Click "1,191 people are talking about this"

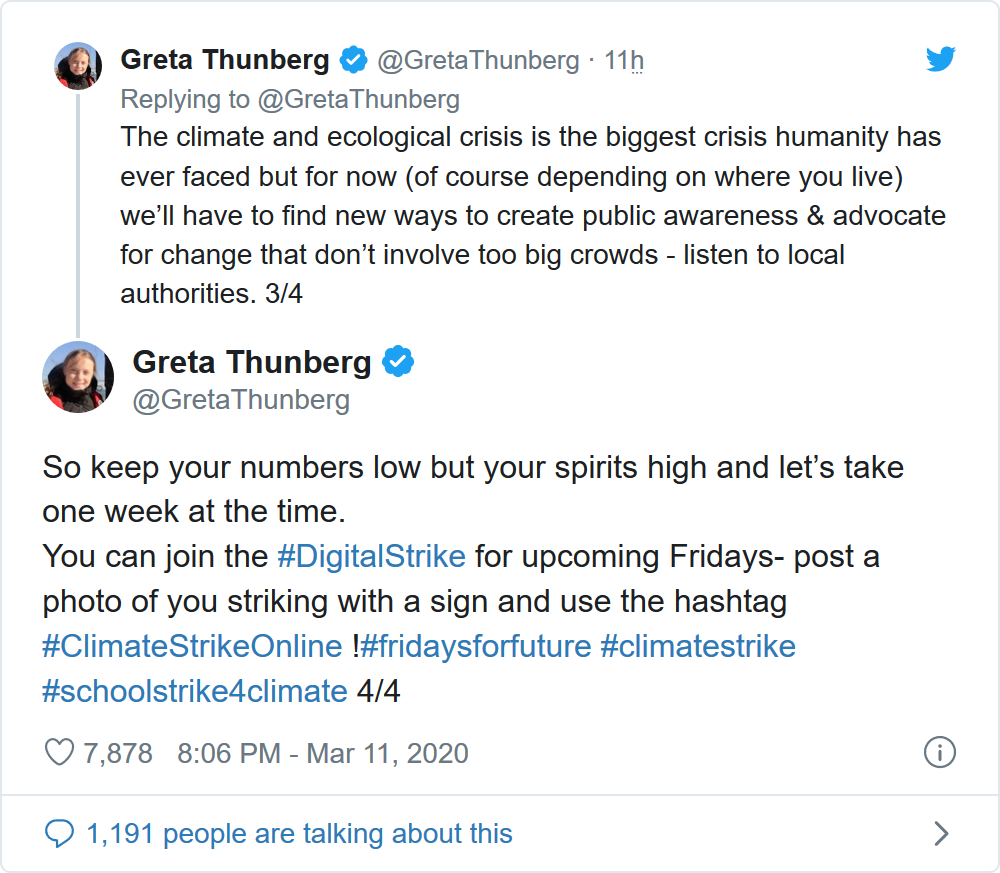[299, 833]
